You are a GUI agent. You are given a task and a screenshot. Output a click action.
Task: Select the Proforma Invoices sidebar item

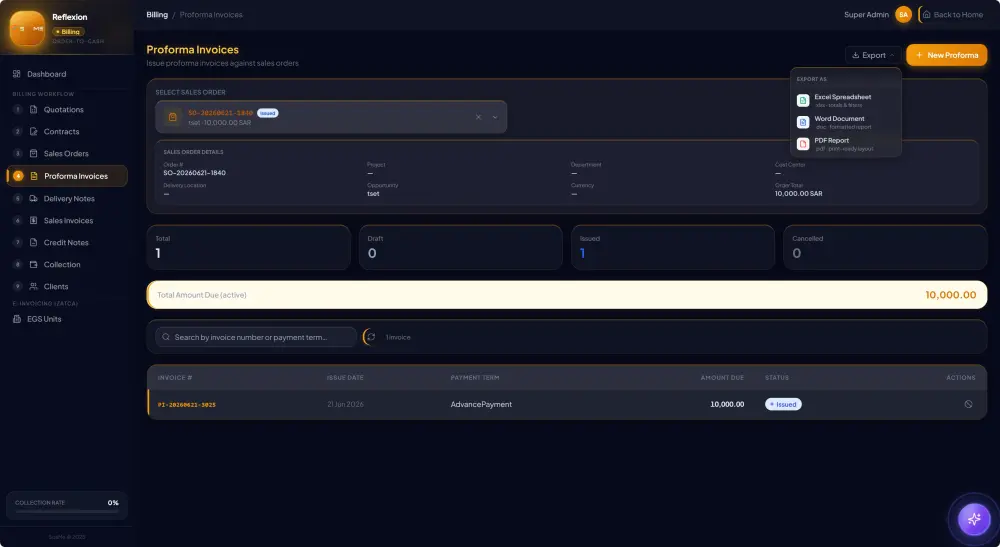[67, 176]
